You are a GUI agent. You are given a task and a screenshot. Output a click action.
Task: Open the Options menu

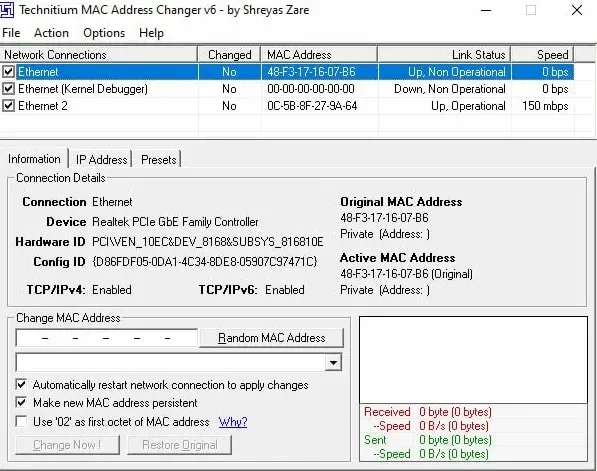coord(104,33)
